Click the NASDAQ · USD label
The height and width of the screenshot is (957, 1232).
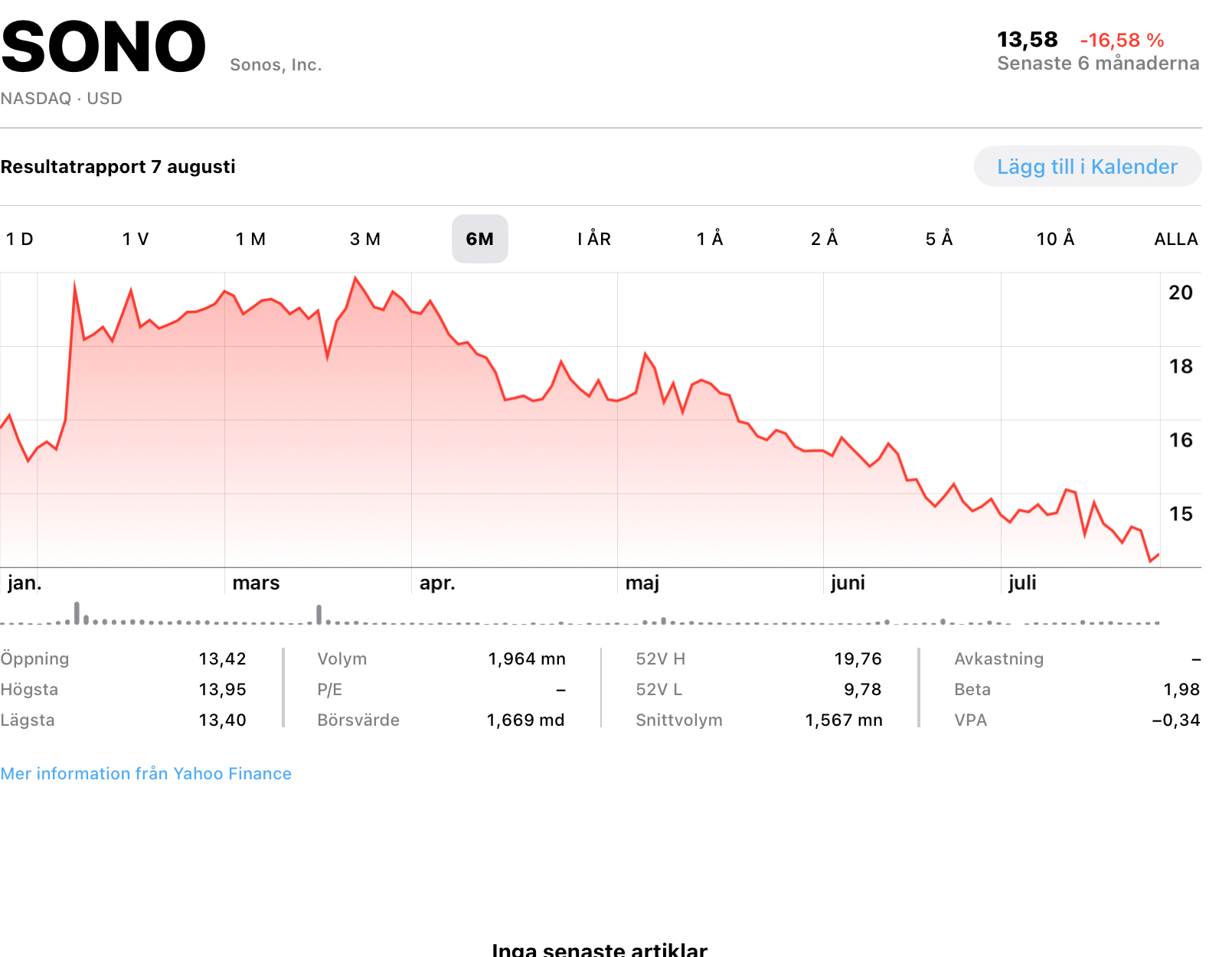(61, 98)
